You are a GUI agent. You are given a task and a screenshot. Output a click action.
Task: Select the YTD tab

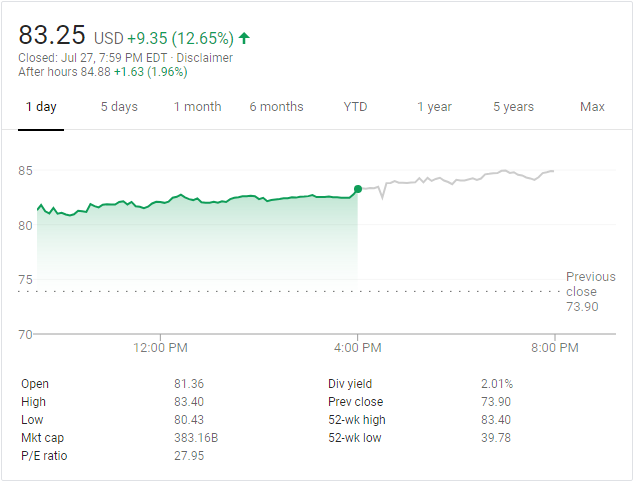click(355, 107)
